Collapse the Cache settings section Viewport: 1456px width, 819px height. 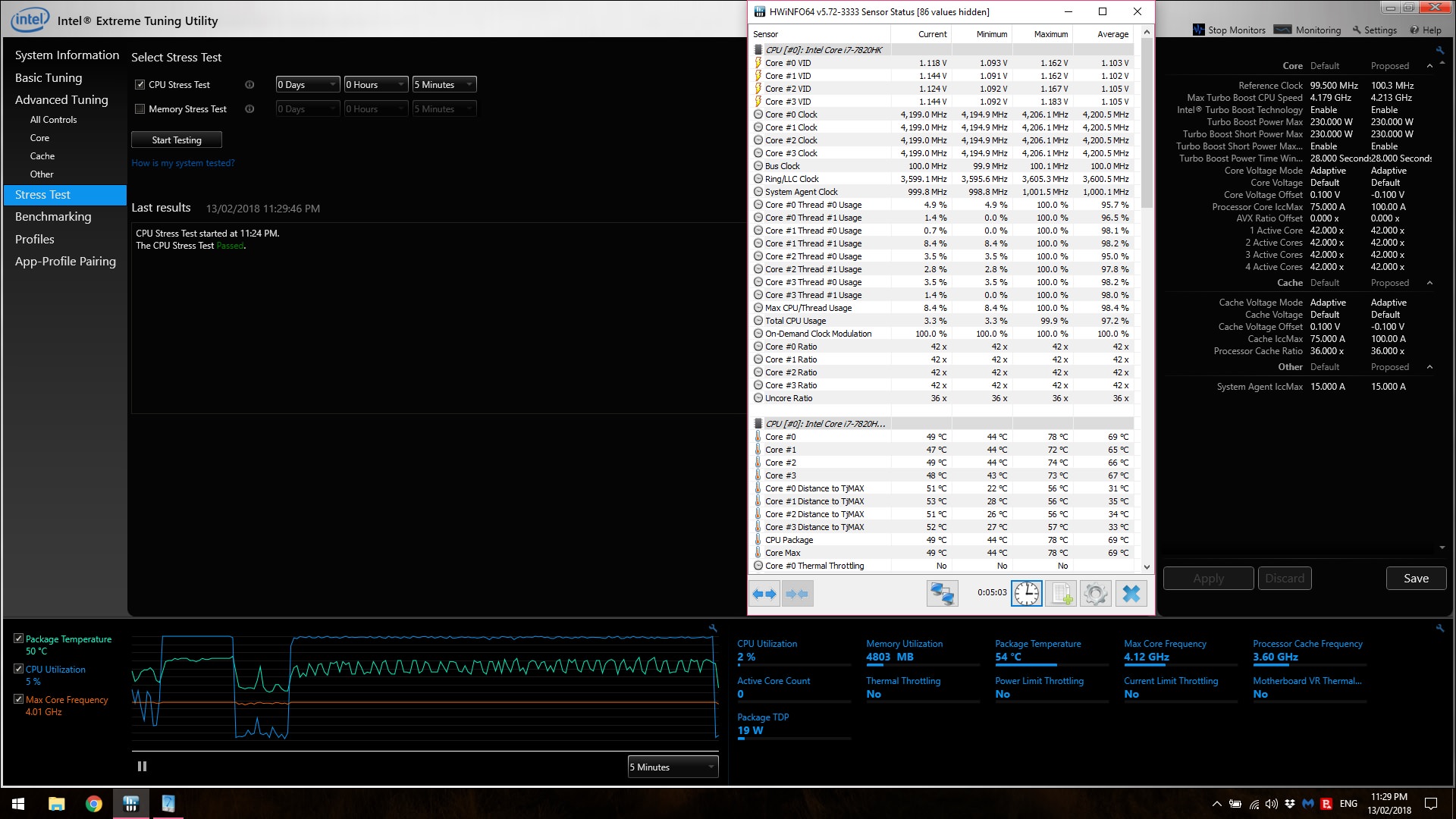[1429, 283]
